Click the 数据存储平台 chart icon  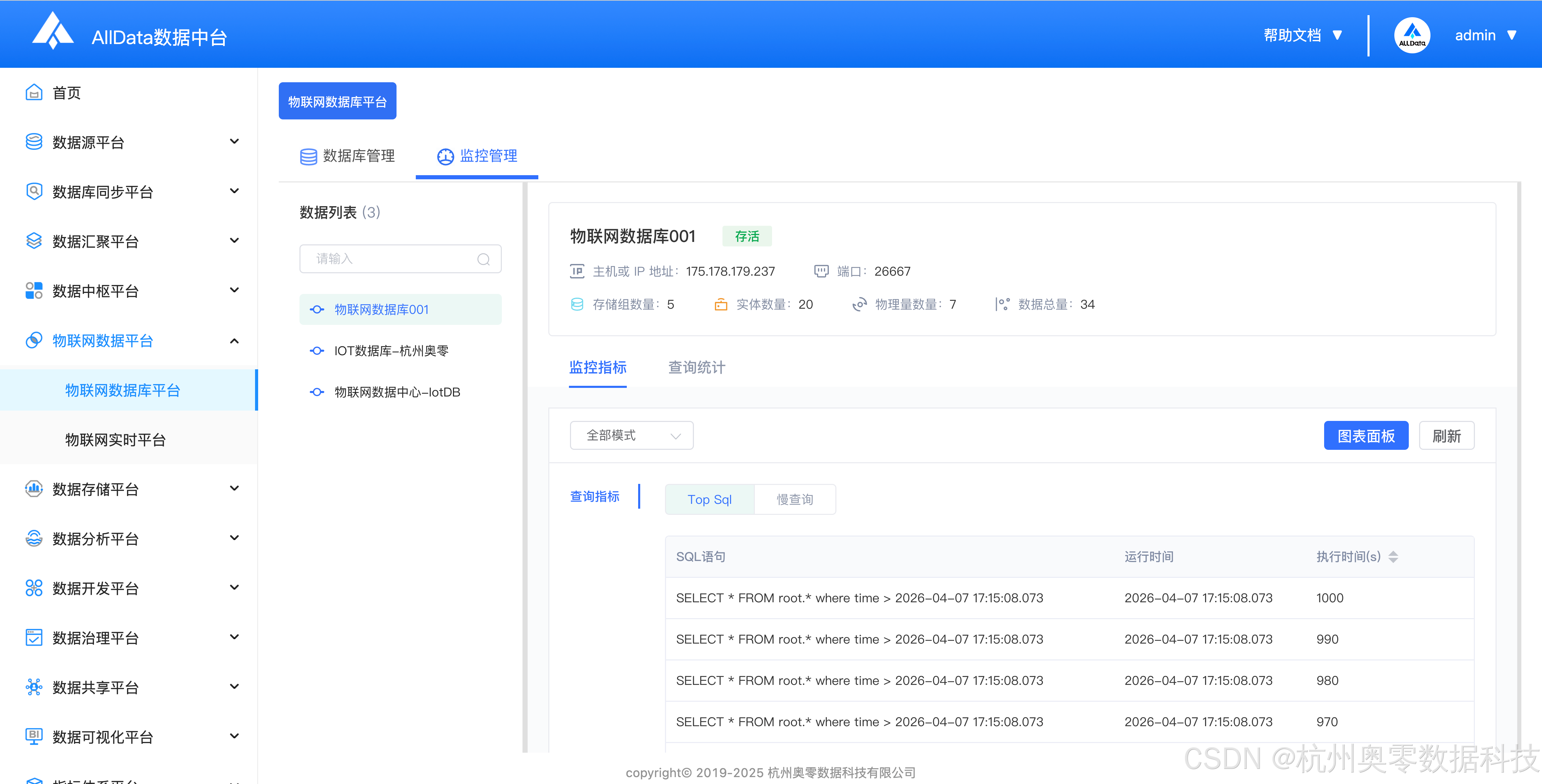34,489
